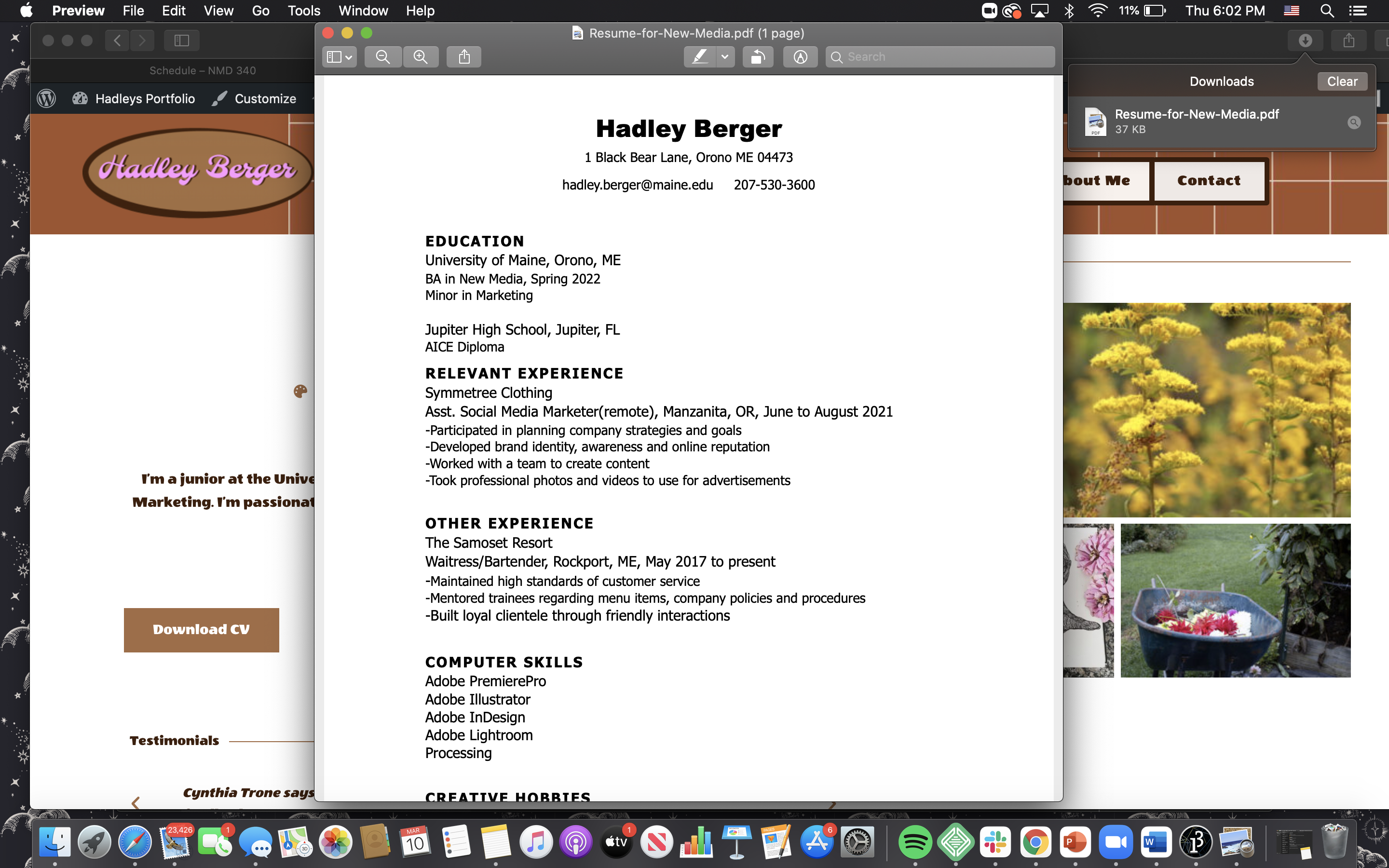Screen dimensions: 1389x868
Task: Clear the Downloads list
Action: pos(1341,81)
